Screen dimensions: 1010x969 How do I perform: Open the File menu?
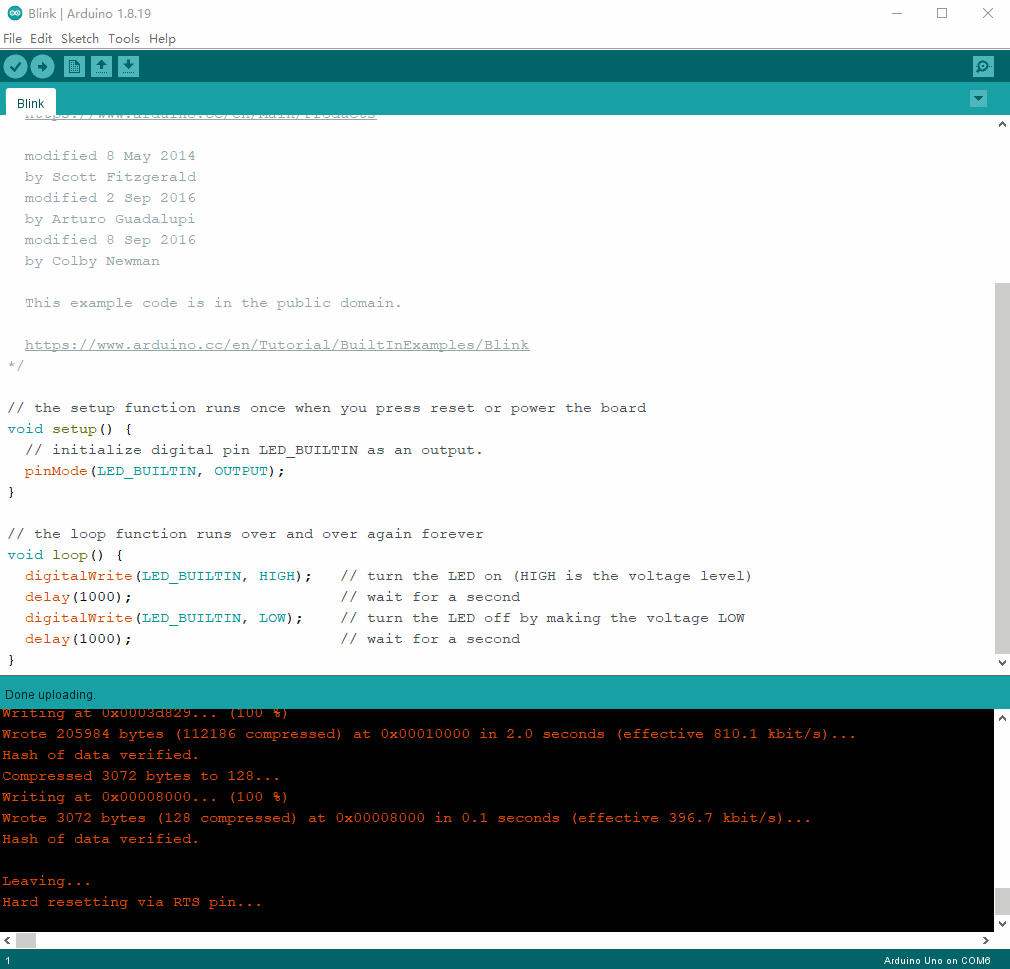[12, 39]
